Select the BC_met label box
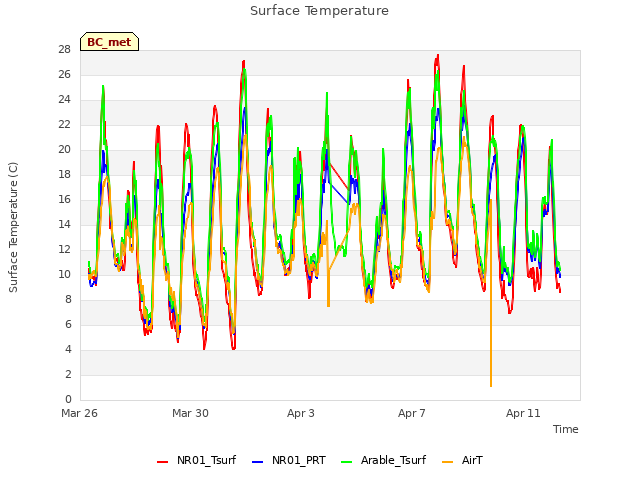The width and height of the screenshot is (640, 480). [x=109, y=42]
